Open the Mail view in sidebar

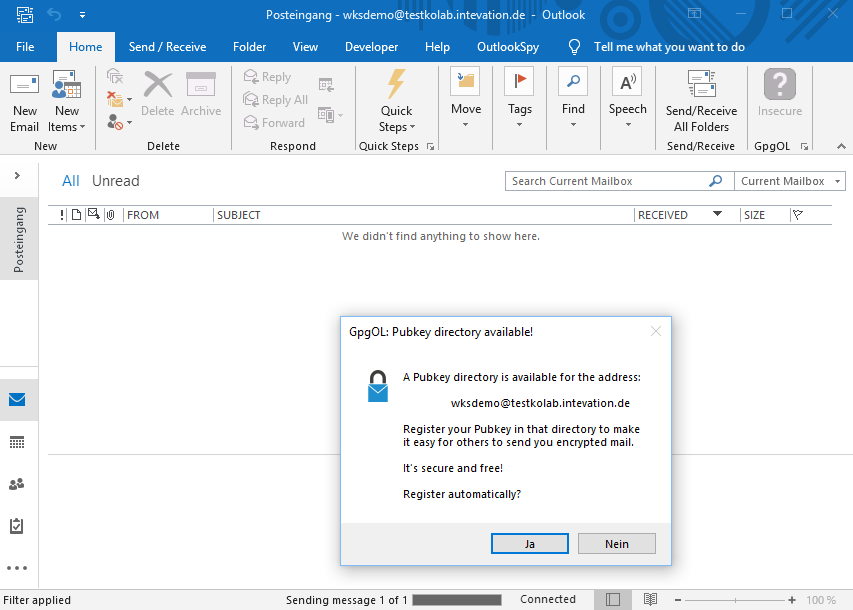pos(17,400)
